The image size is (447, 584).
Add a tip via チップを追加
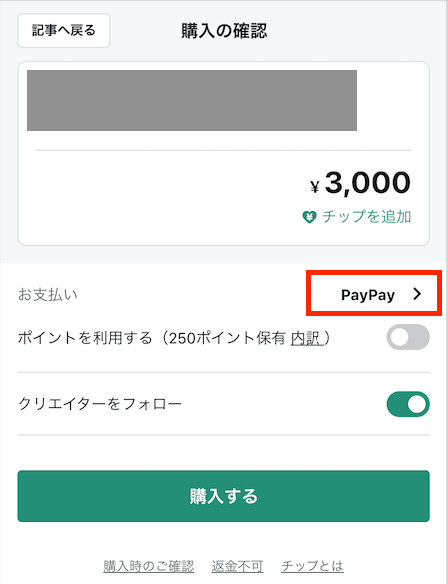click(x=356, y=217)
